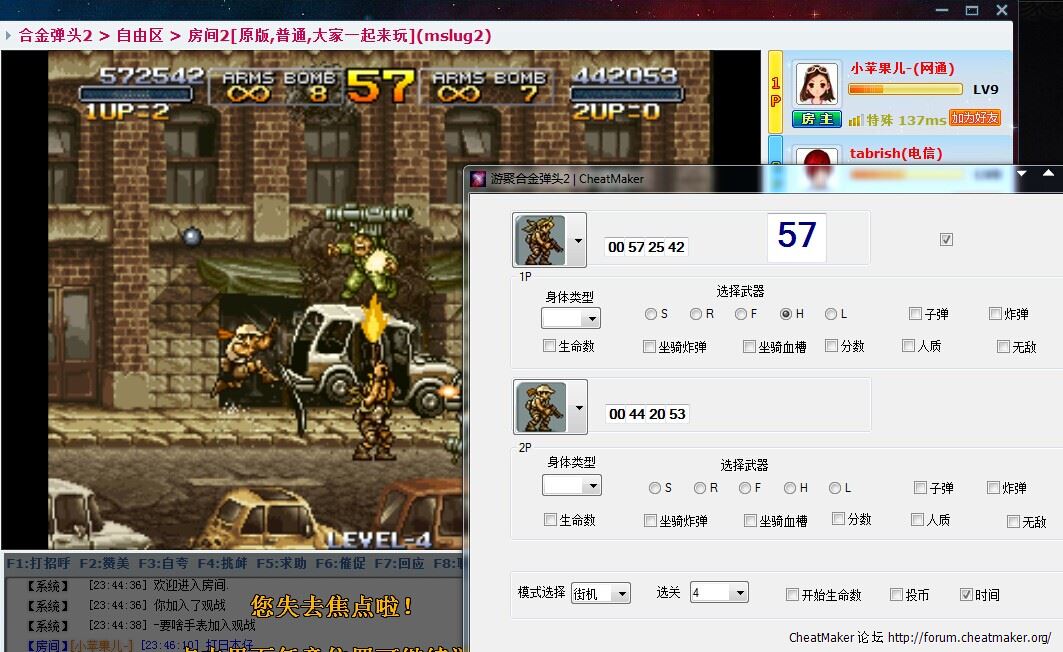Click the 1P soldier character portrait
This screenshot has height=652, width=1063.
point(540,240)
